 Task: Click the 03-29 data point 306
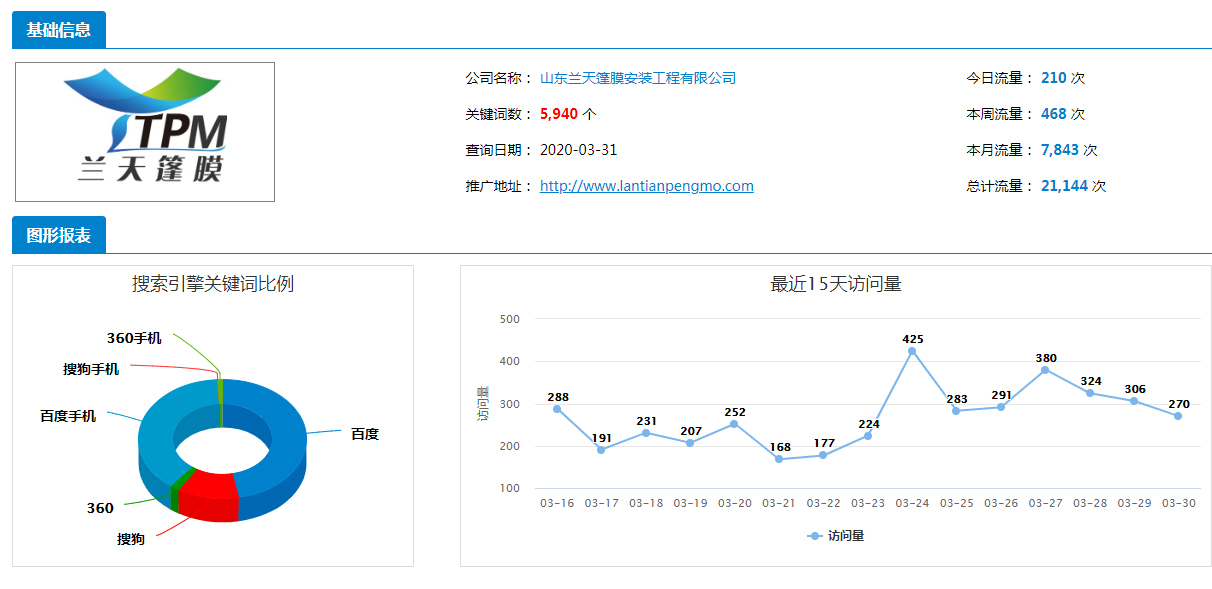[x=1134, y=401]
